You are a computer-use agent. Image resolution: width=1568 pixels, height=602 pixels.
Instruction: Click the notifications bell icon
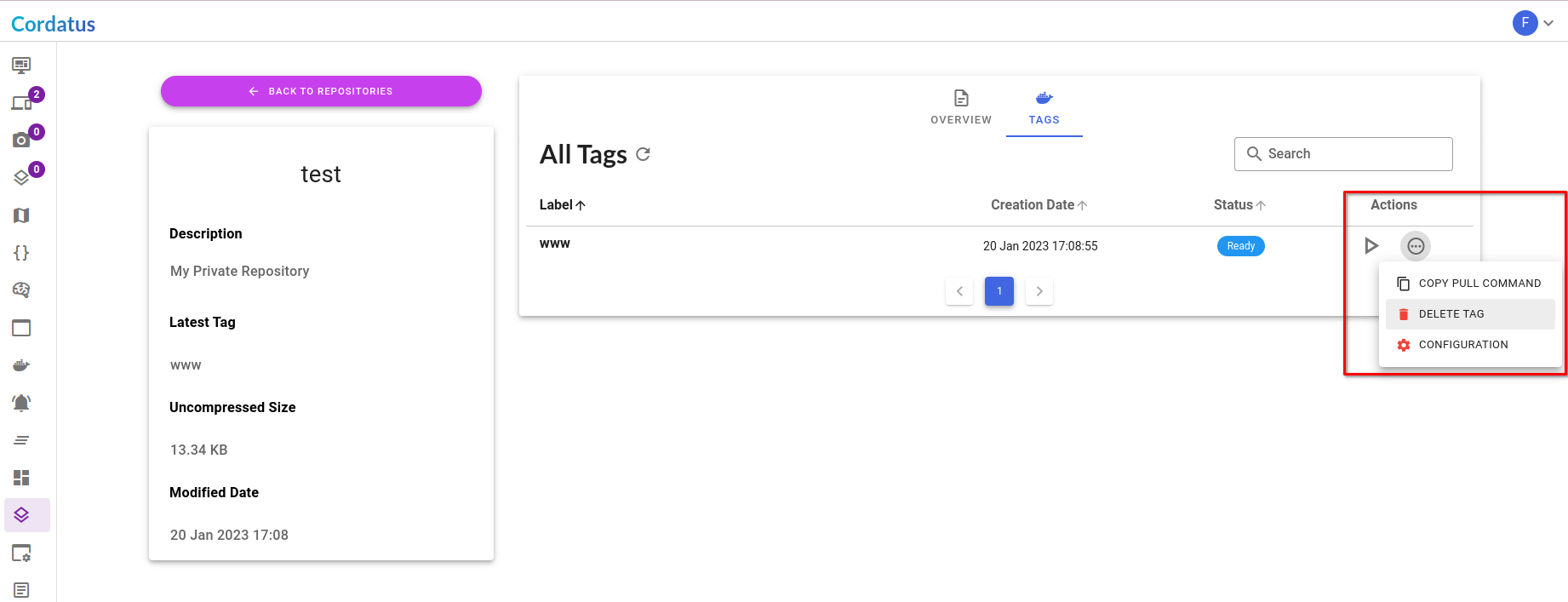23,401
